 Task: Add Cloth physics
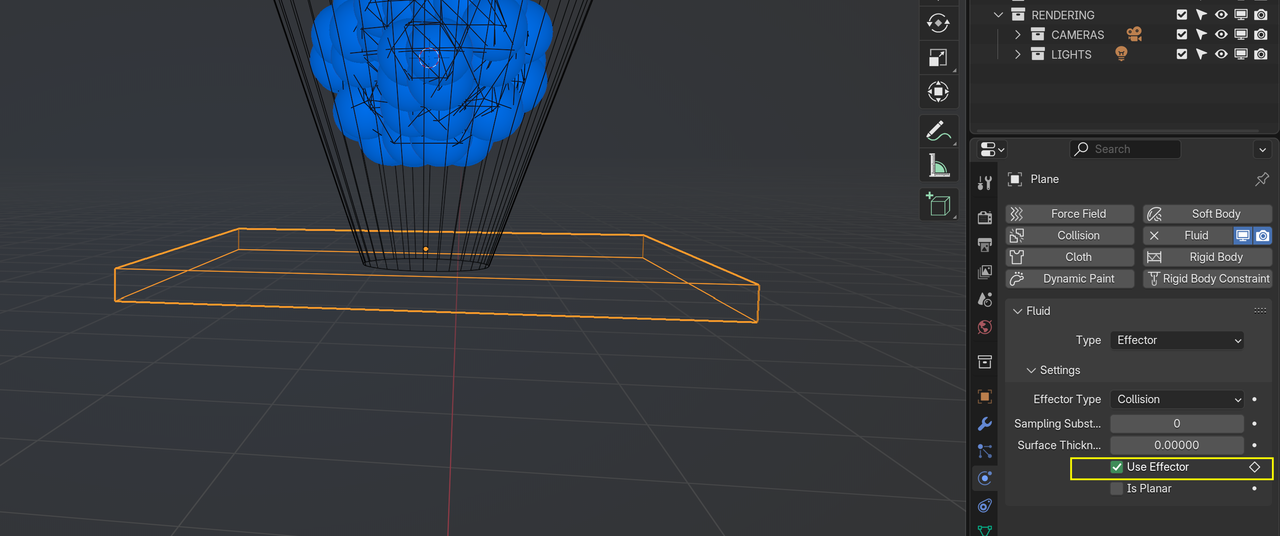[1070, 257]
